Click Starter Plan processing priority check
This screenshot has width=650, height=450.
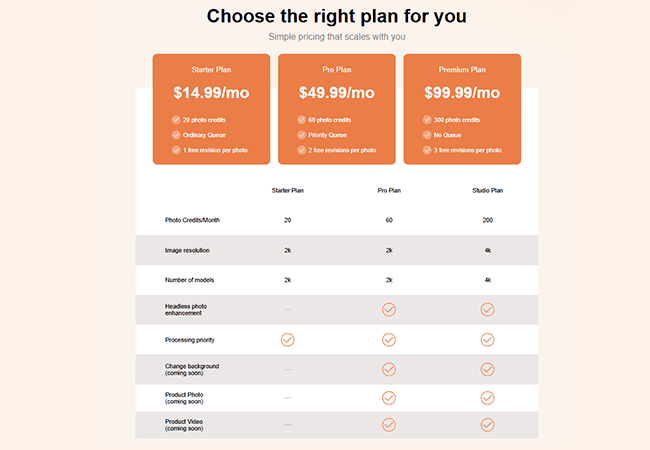tap(287, 340)
